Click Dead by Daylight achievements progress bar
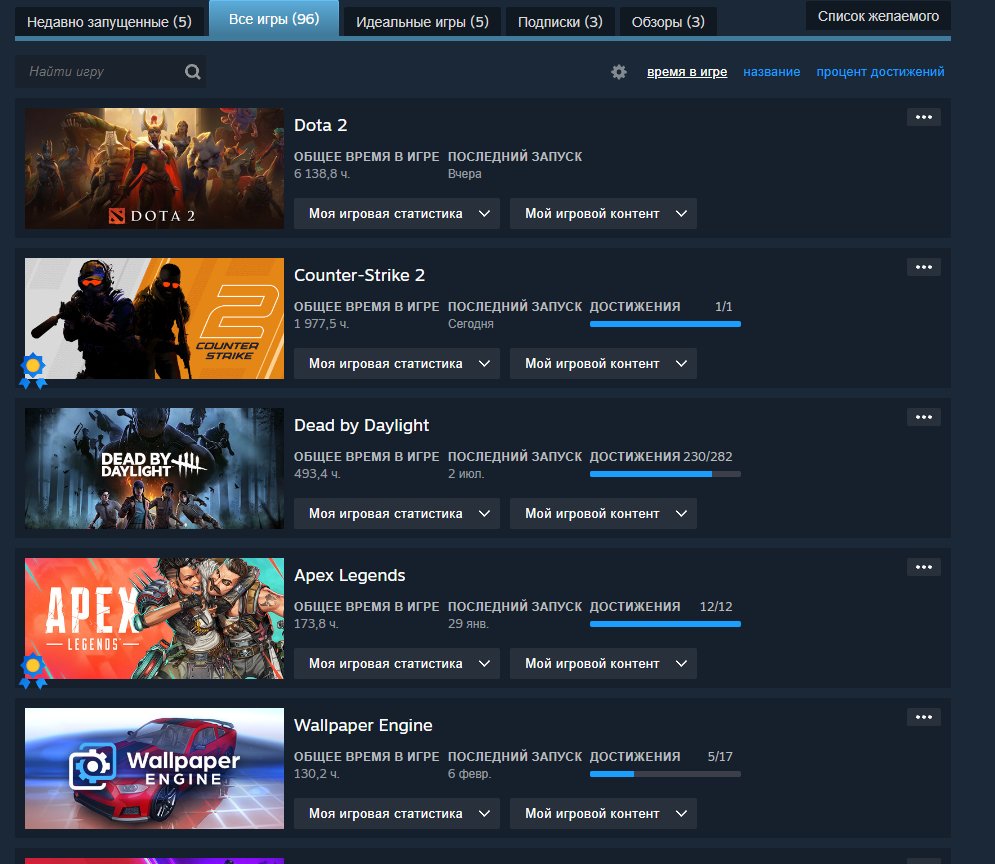 [x=665, y=474]
